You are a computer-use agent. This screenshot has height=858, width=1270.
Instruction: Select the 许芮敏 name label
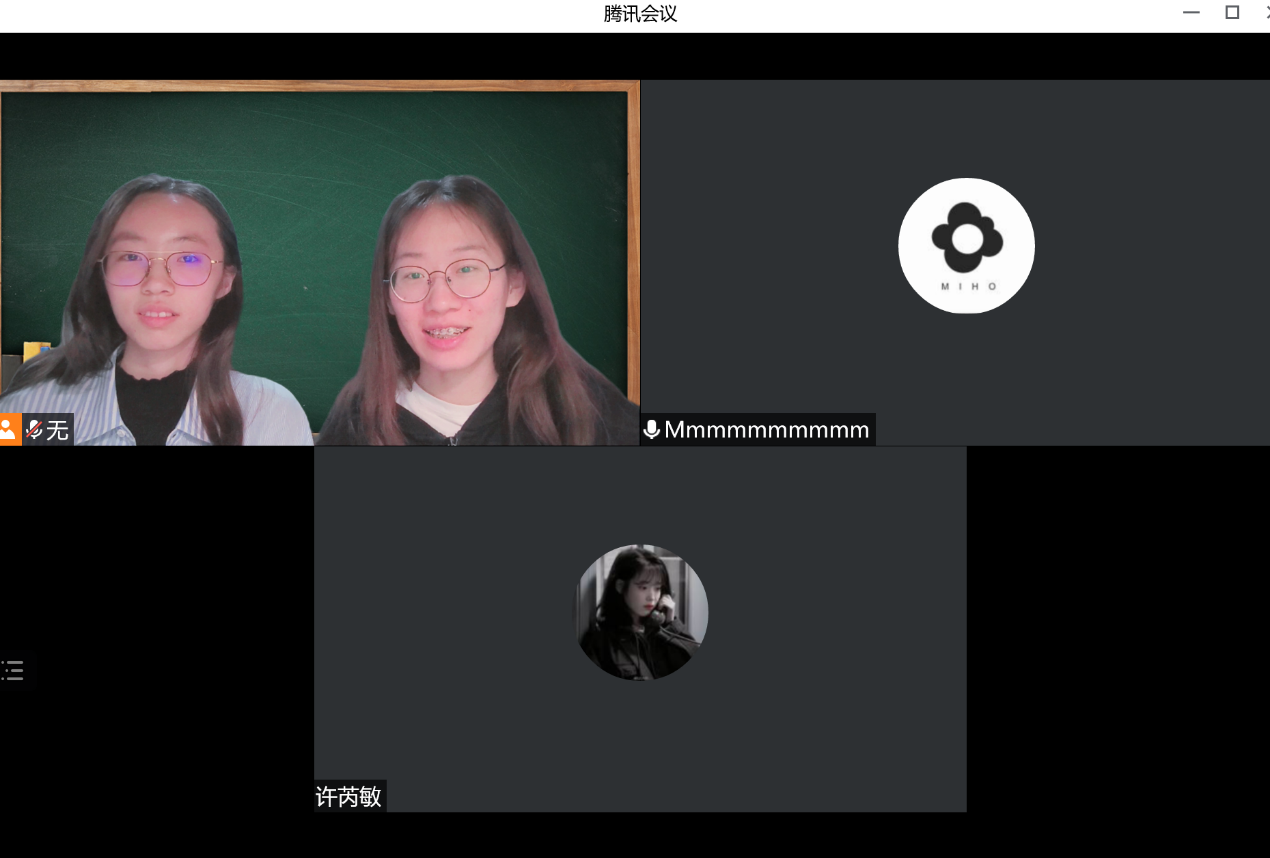pos(349,797)
